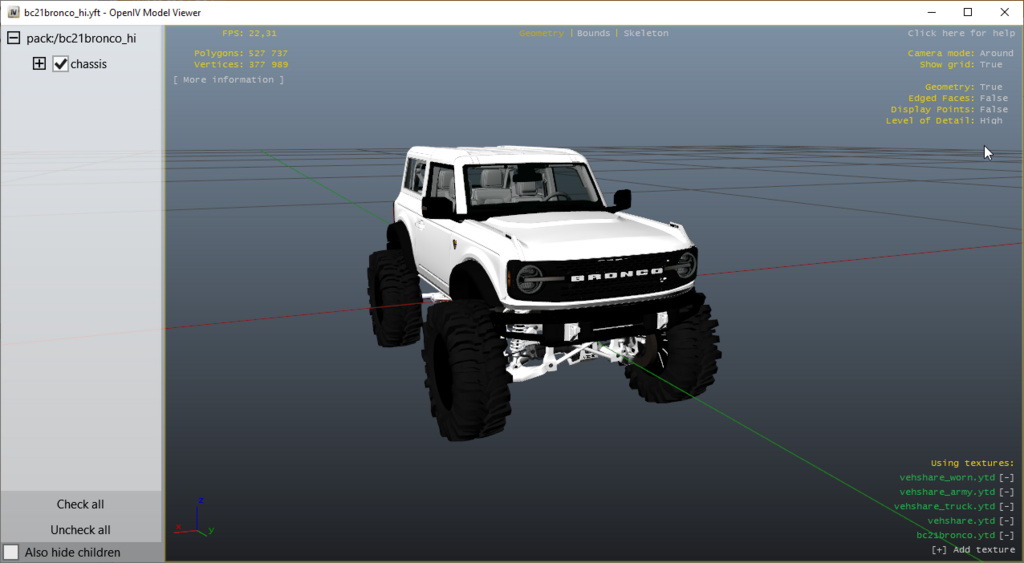Screen dimensions: 1024x563
Task: Select the chassis item label
Action: 88,64
